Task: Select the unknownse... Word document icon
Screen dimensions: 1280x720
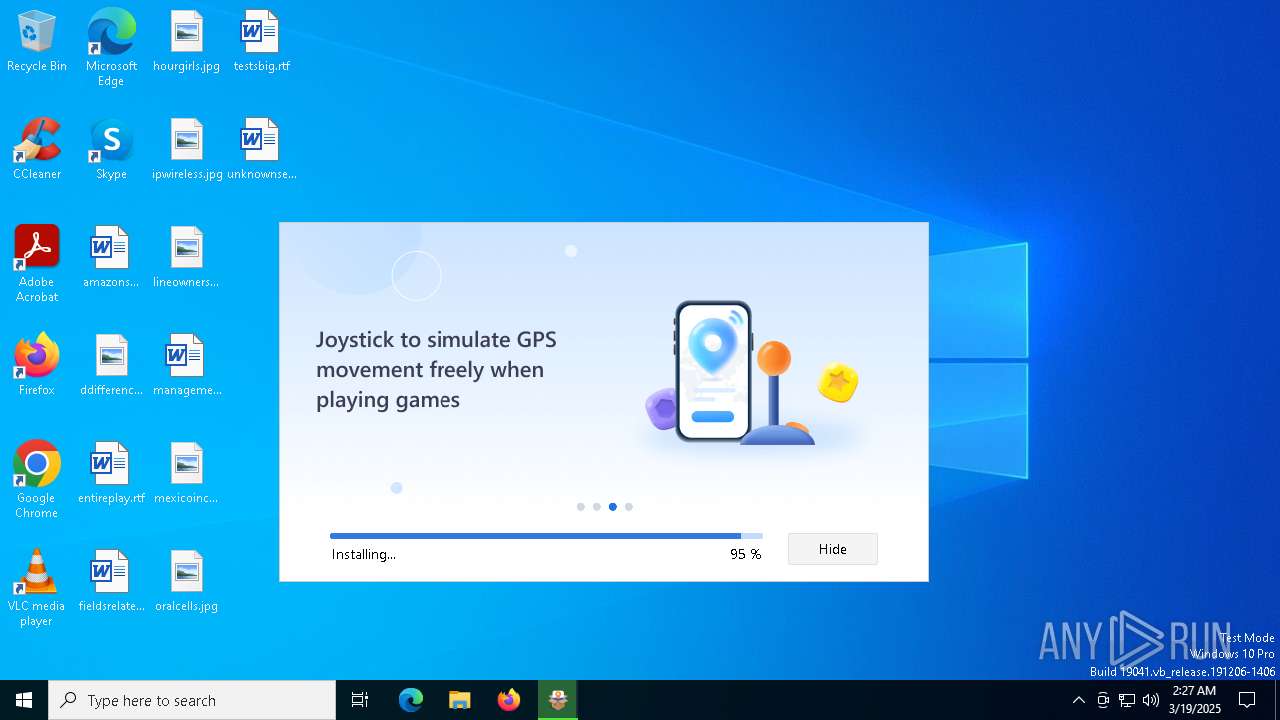Action: click(x=261, y=150)
